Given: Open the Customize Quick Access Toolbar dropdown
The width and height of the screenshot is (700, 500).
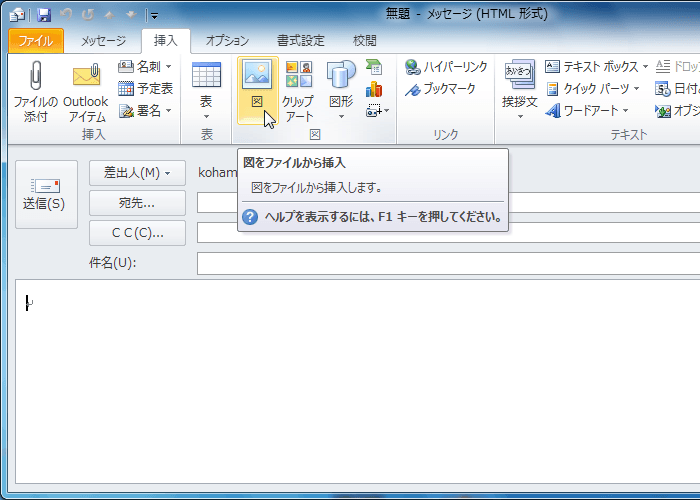Looking at the screenshot, I should (154, 16).
